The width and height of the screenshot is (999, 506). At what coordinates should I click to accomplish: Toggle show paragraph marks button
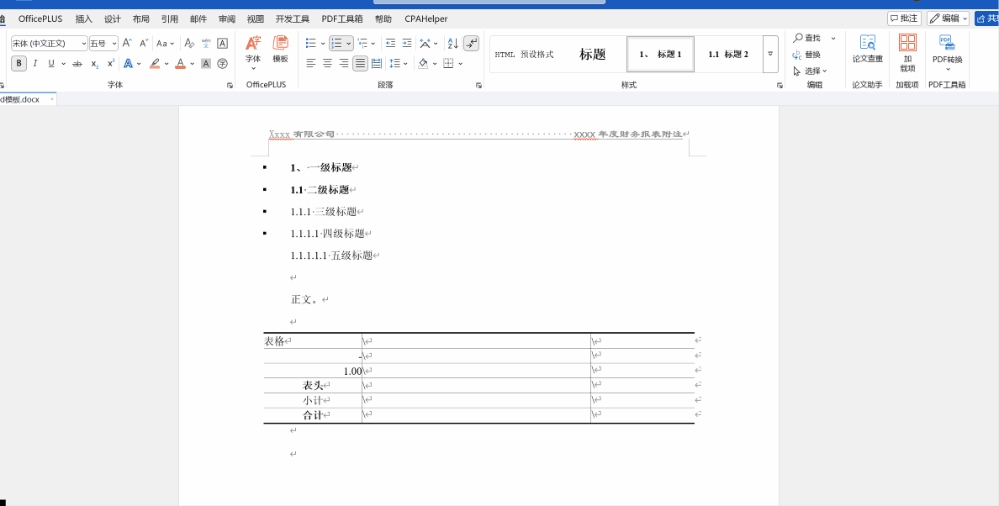(x=471, y=43)
